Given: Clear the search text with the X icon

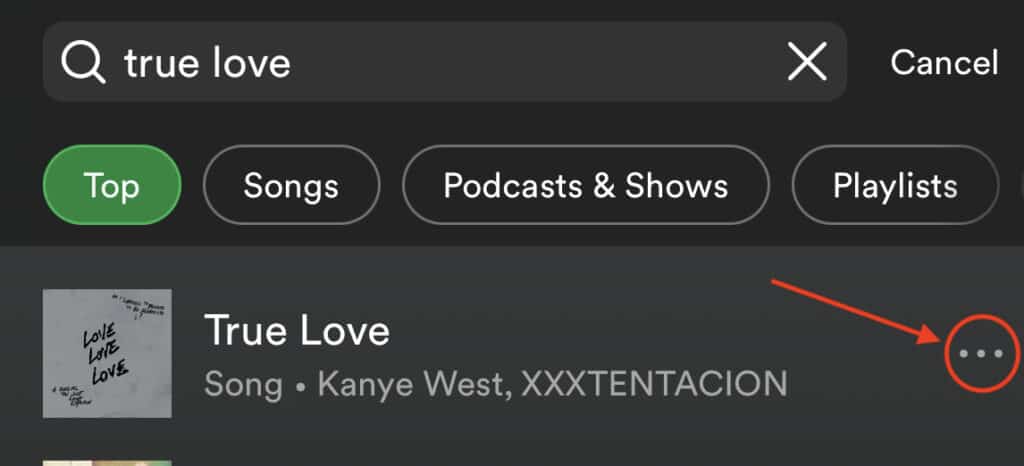Looking at the screenshot, I should (807, 61).
